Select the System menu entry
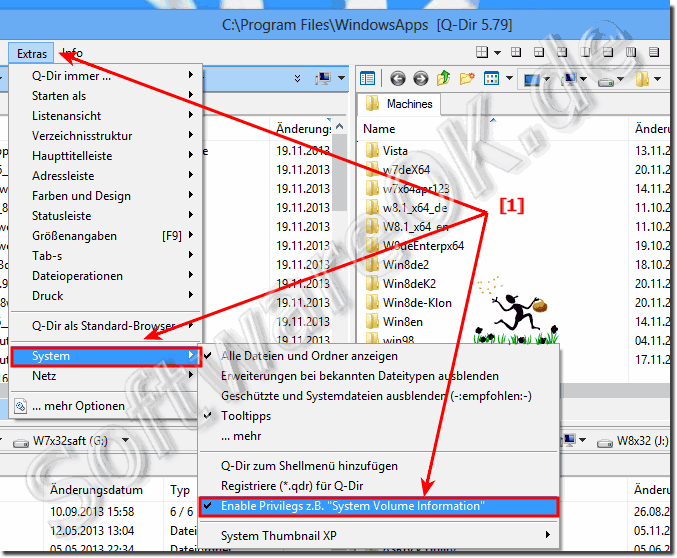Screen dimensions: 677x558 (x=106, y=356)
